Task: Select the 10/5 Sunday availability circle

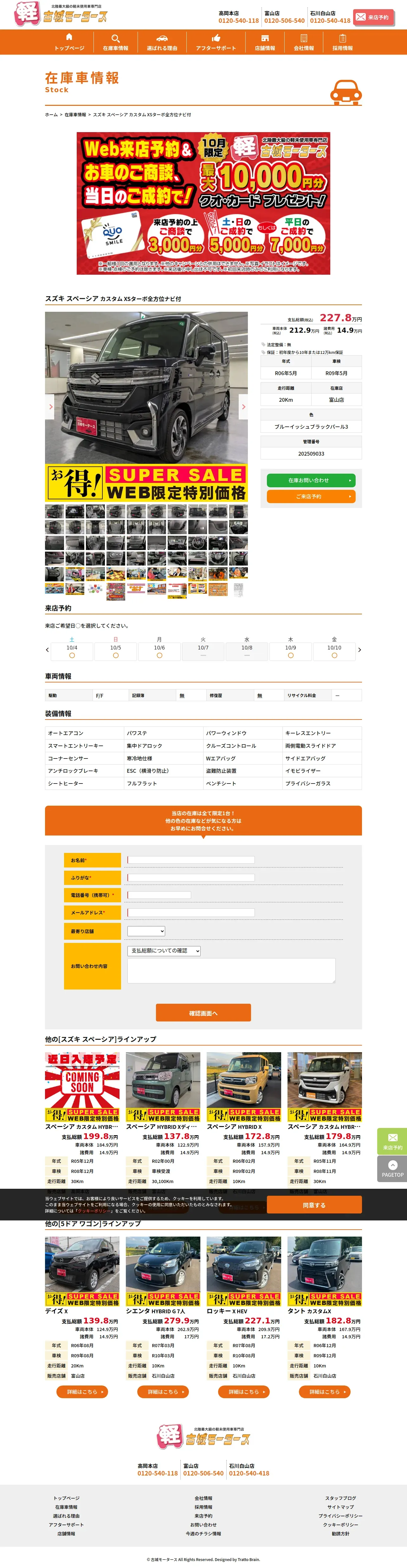Action: click(116, 656)
